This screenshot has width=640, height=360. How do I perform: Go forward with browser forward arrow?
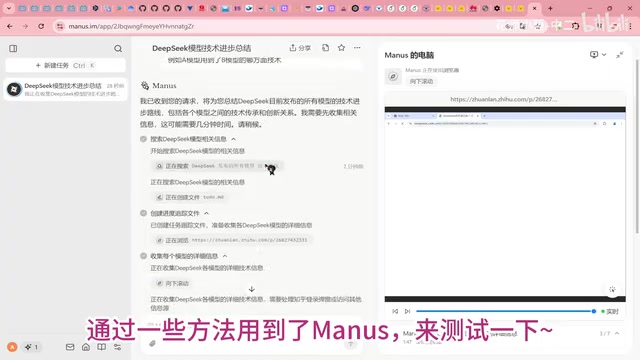(25, 26)
